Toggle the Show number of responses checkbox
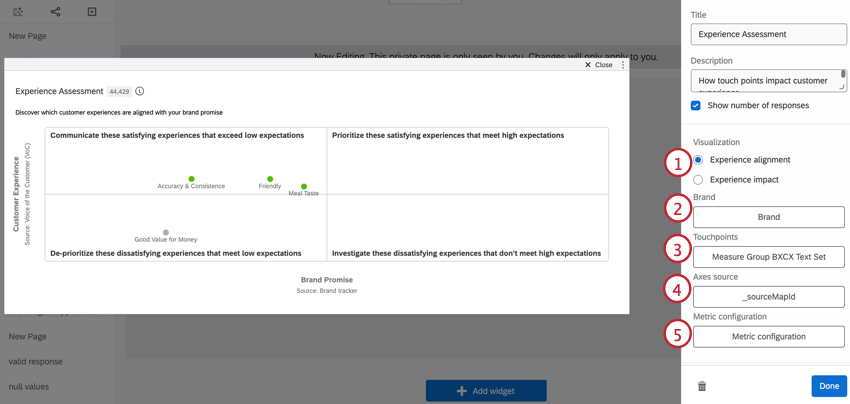 (696, 105)
